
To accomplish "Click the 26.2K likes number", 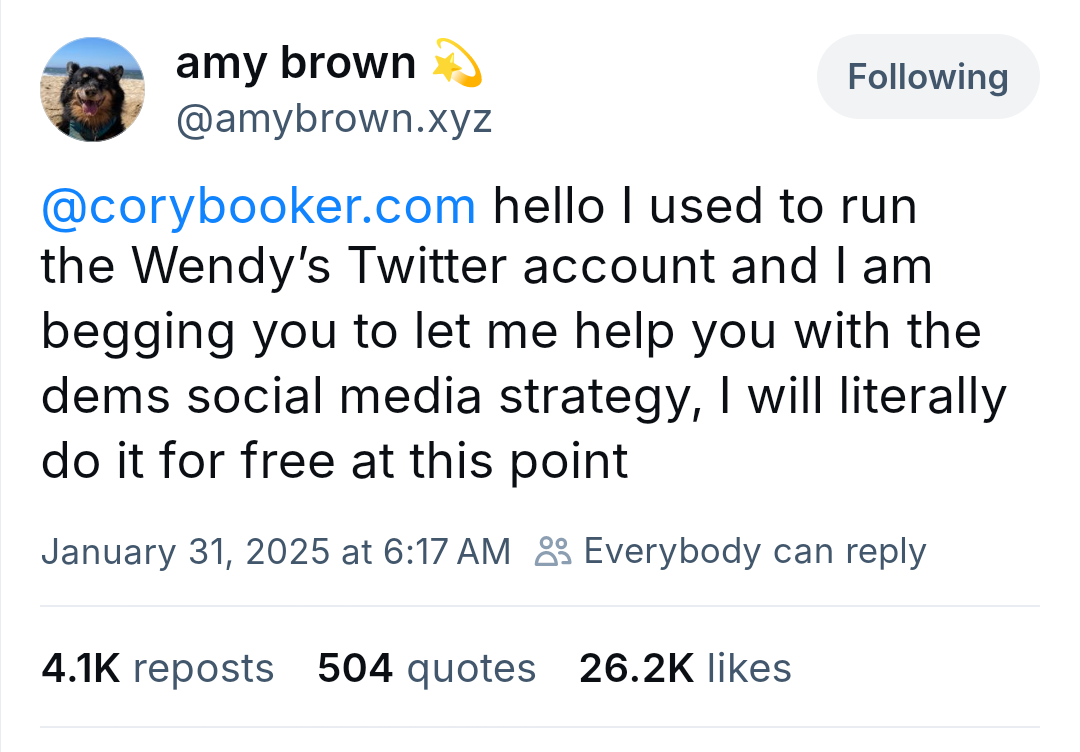I will click(x=636, y=668).
